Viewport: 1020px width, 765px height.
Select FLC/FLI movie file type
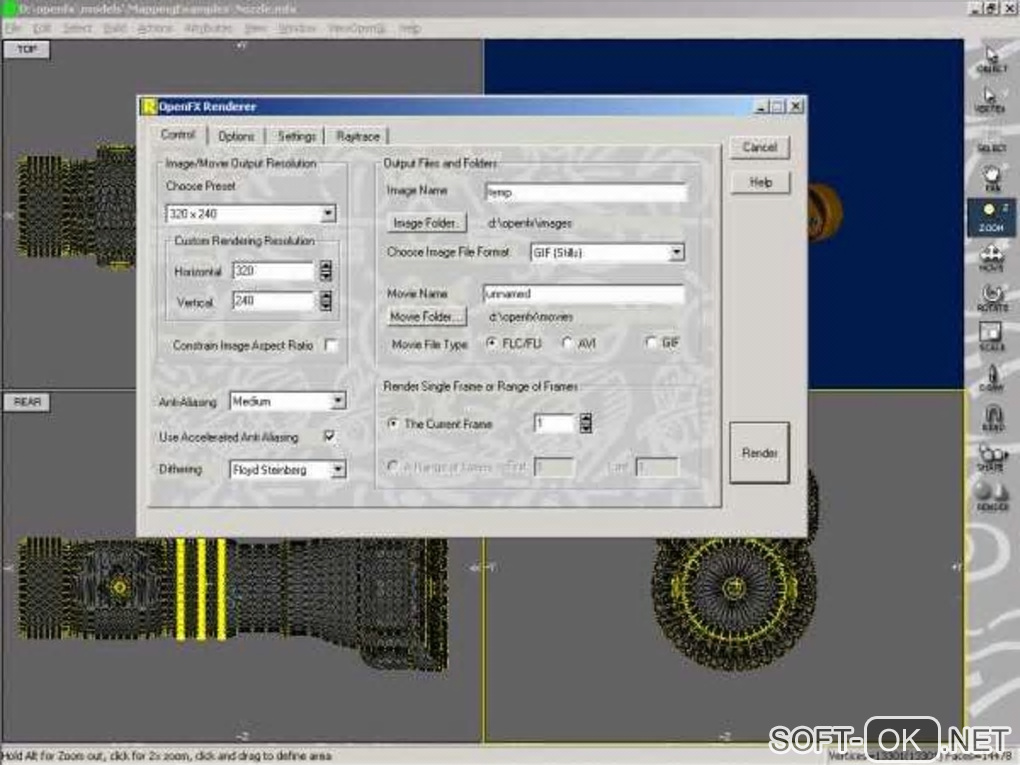[x=492, y=343]
